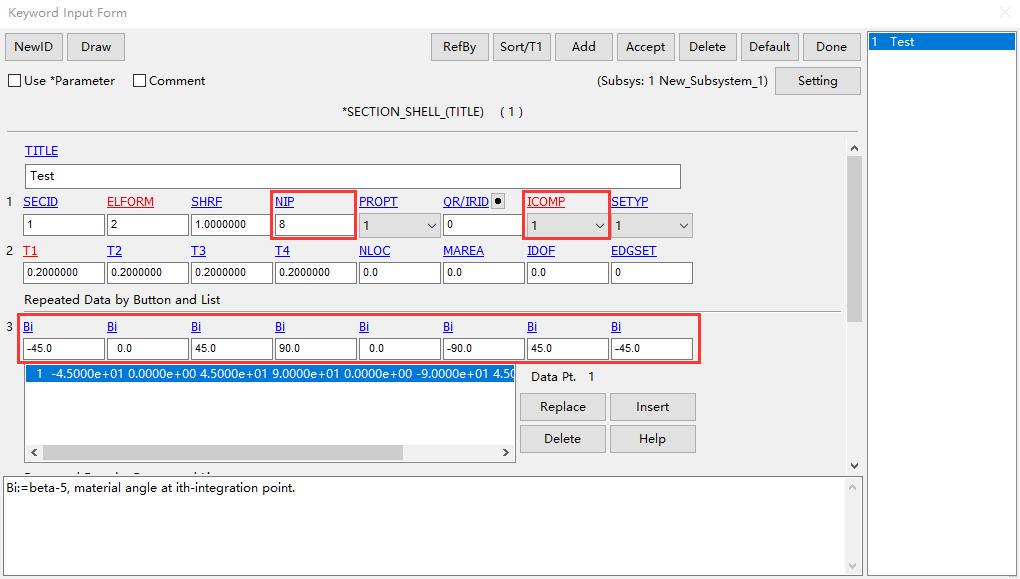Click the NewID button
Screen dimensions: 1020x579
pos(34,47)
